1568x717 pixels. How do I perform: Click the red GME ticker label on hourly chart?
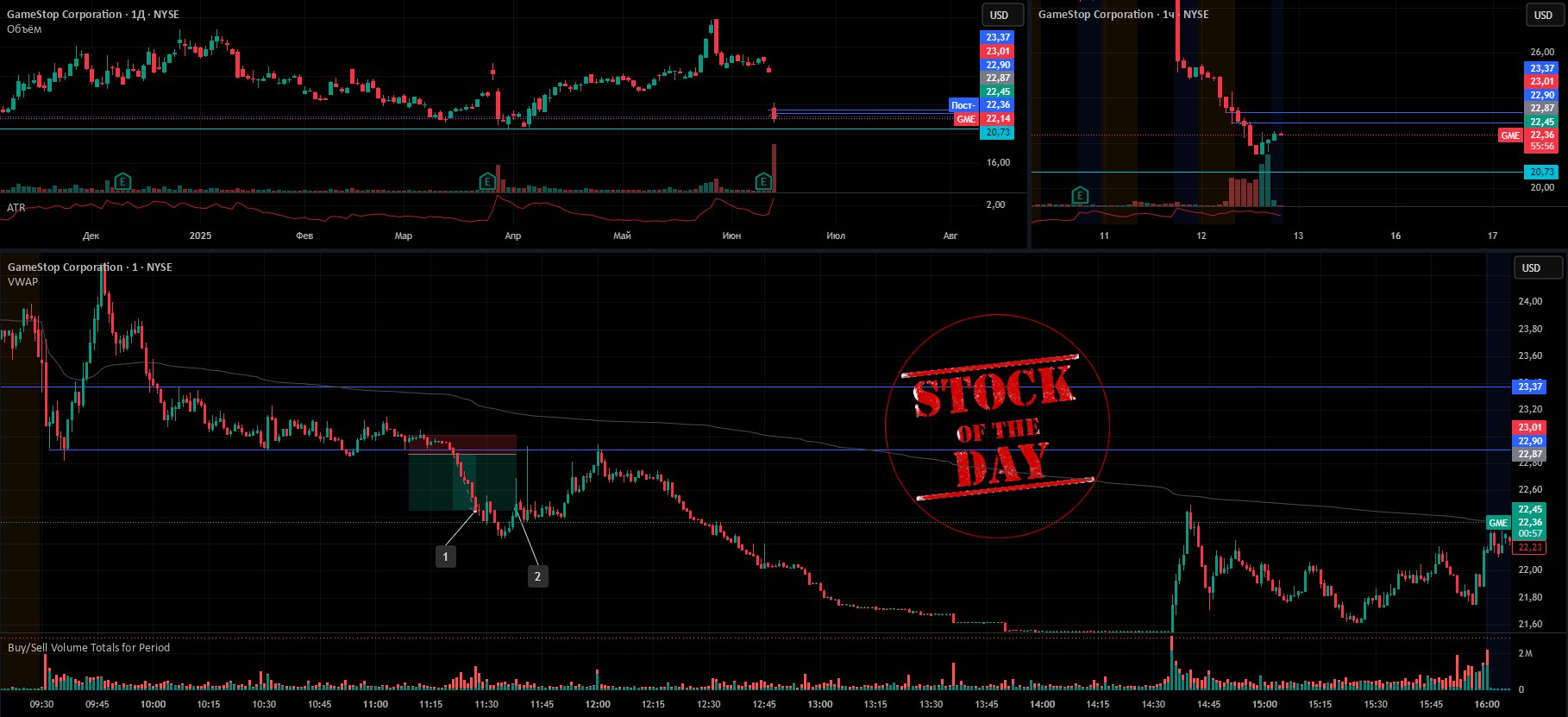tap(1510, 135)
